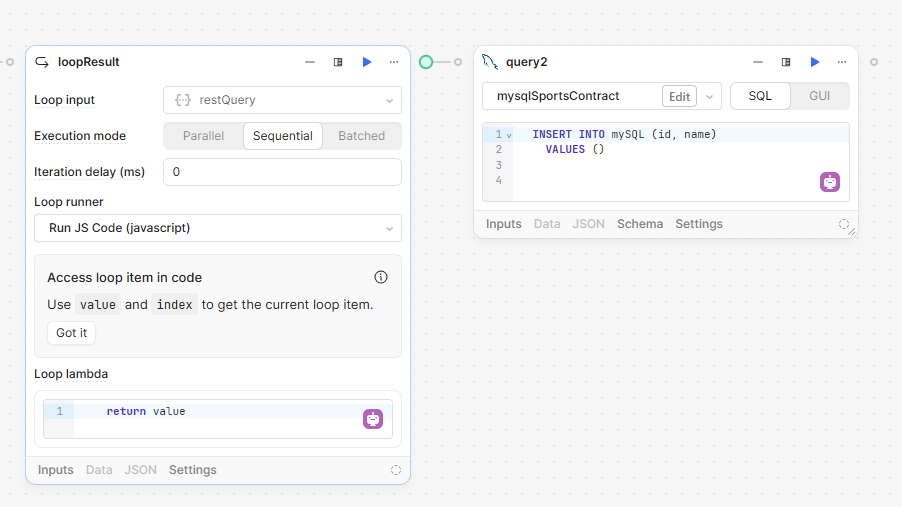The width and height of the screenshot is (902, 507).
Task: Open AI assistant in SQL editor
Action: pos(830,182)
